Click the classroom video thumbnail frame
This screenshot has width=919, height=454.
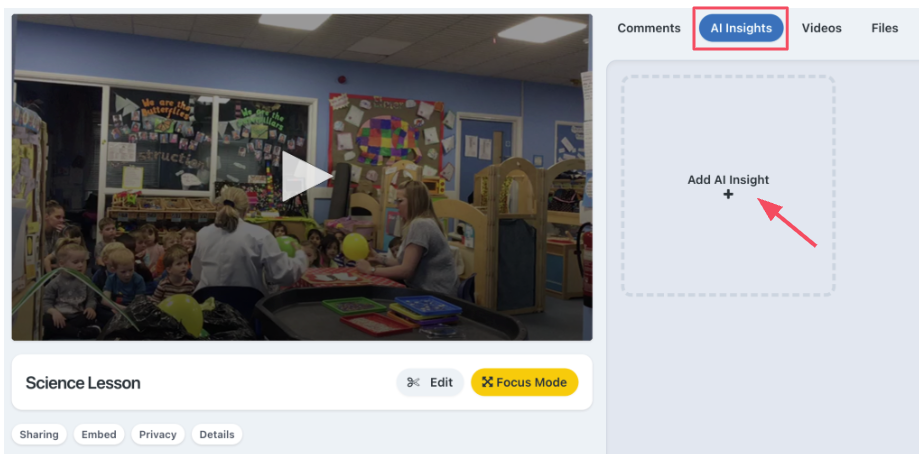(302, 177)
